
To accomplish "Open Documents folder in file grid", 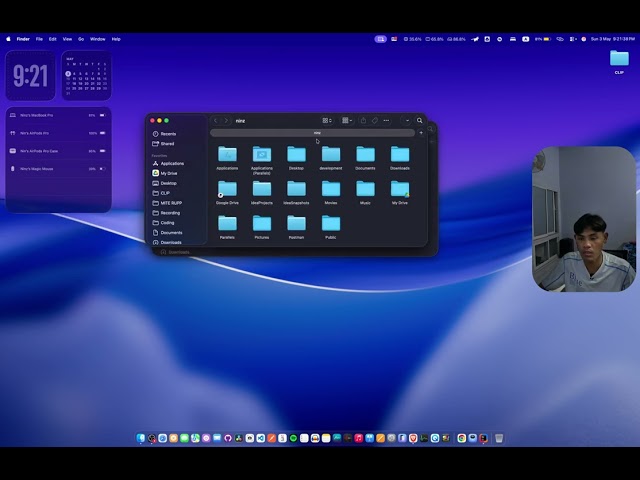I will pyautogui.click(x=365, y=158).
